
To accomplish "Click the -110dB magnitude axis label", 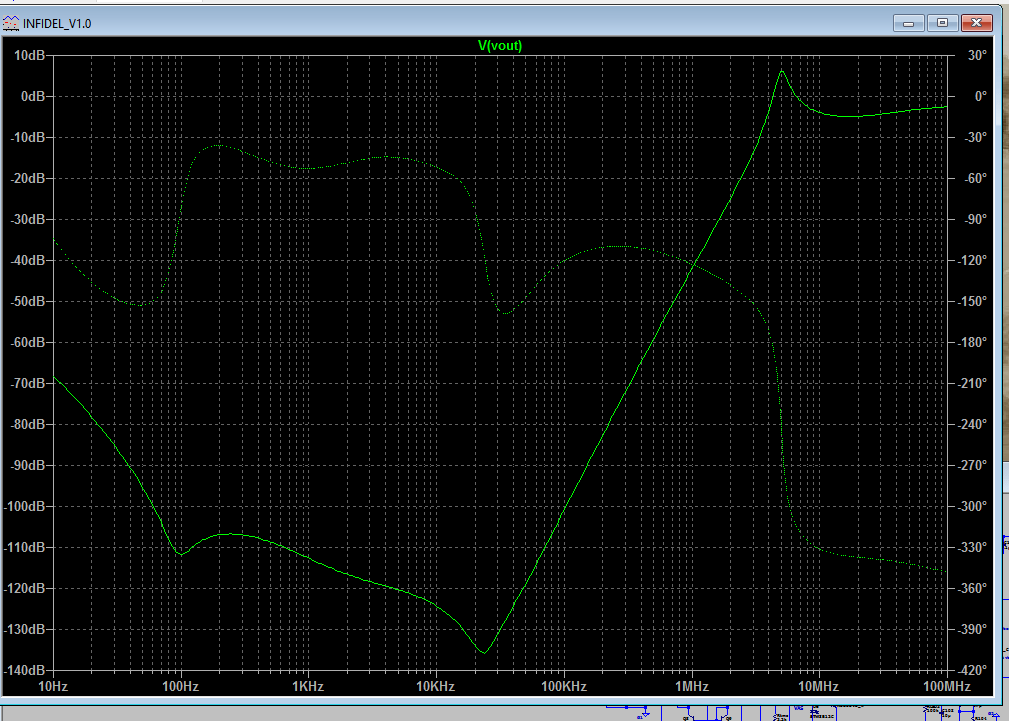I will point(24,547).
